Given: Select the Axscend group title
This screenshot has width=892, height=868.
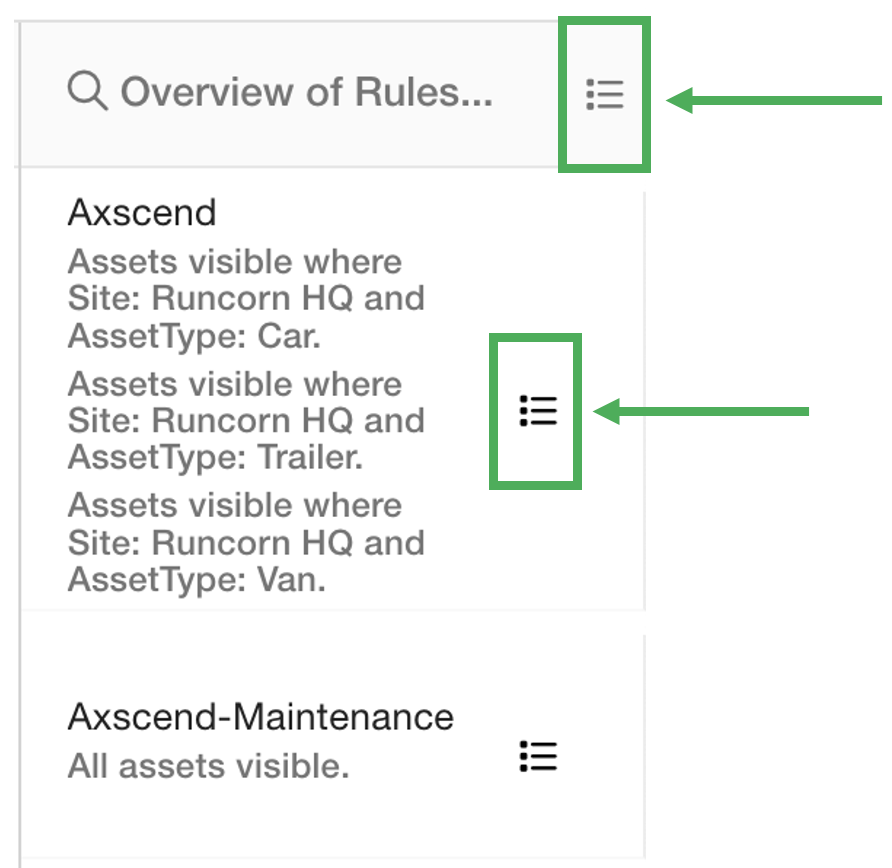Looking at the screenshot, I should 142,212.
